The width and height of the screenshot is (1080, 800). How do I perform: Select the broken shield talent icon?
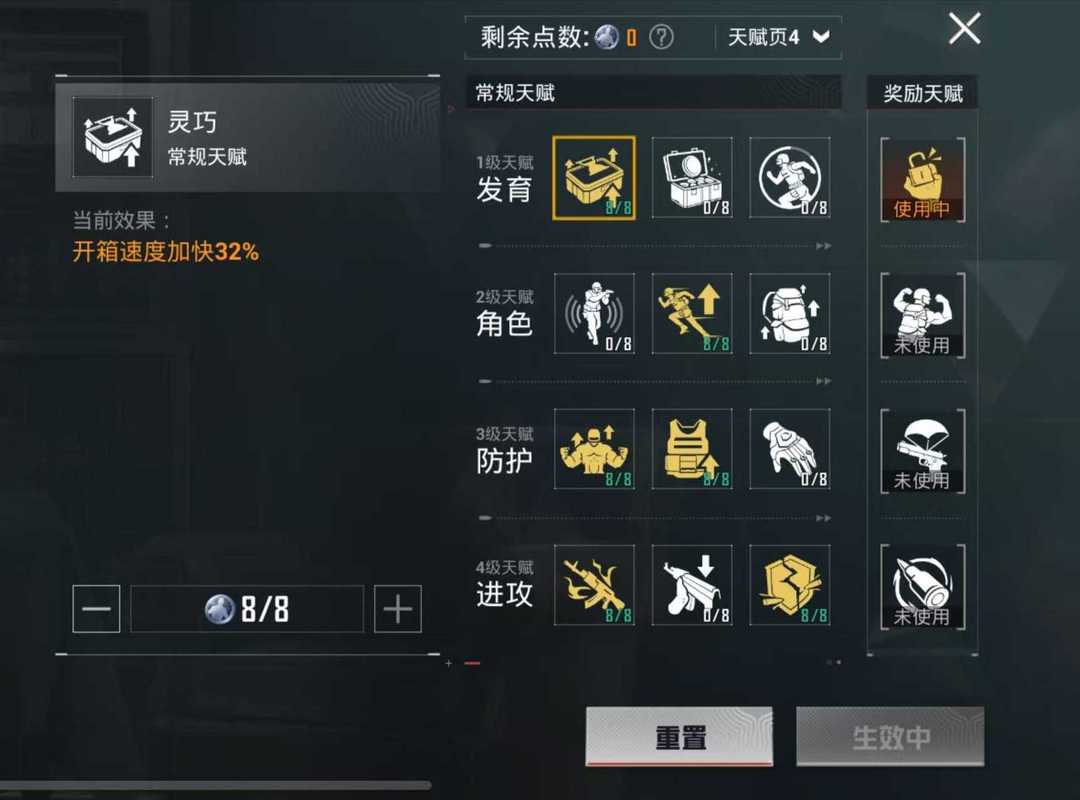coord(789,585)
